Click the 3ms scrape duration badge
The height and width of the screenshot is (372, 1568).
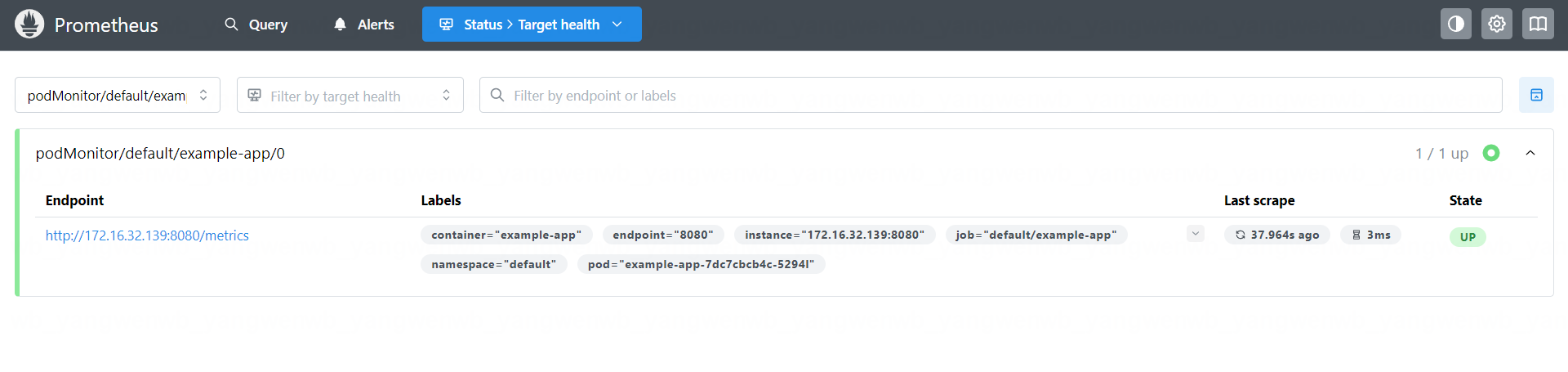coord(1370,235)
